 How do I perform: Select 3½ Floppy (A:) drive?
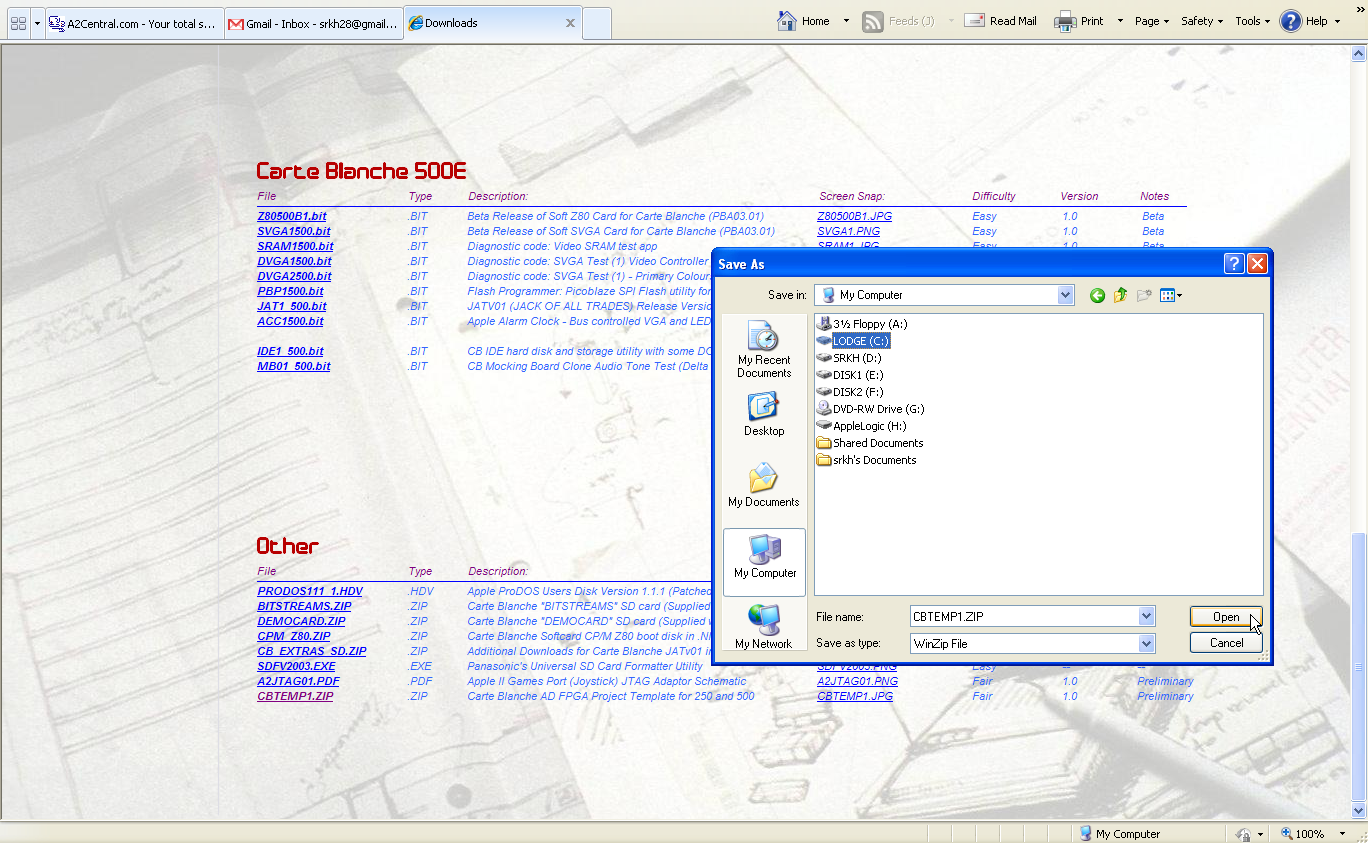(x=862, y=324)
